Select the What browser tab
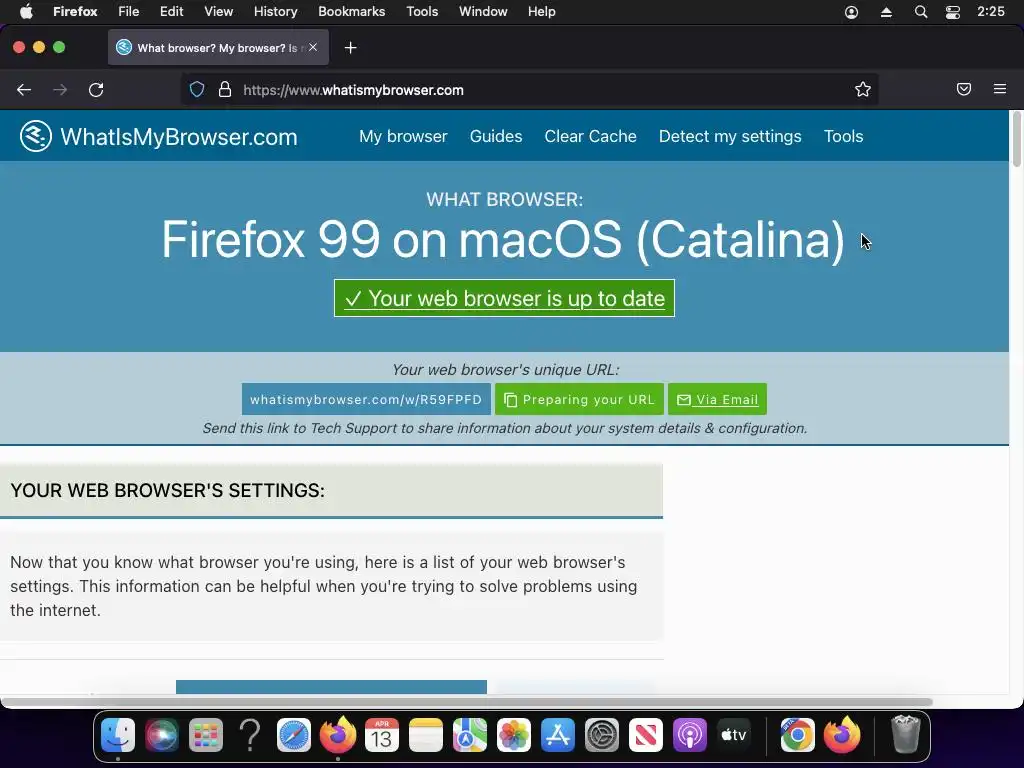 coord(218,48)
